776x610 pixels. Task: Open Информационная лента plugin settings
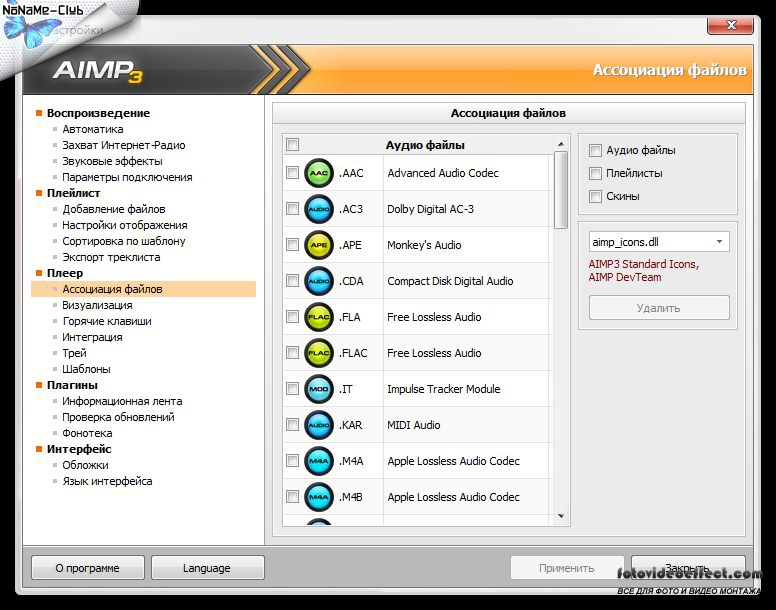(x=122, y=401)
